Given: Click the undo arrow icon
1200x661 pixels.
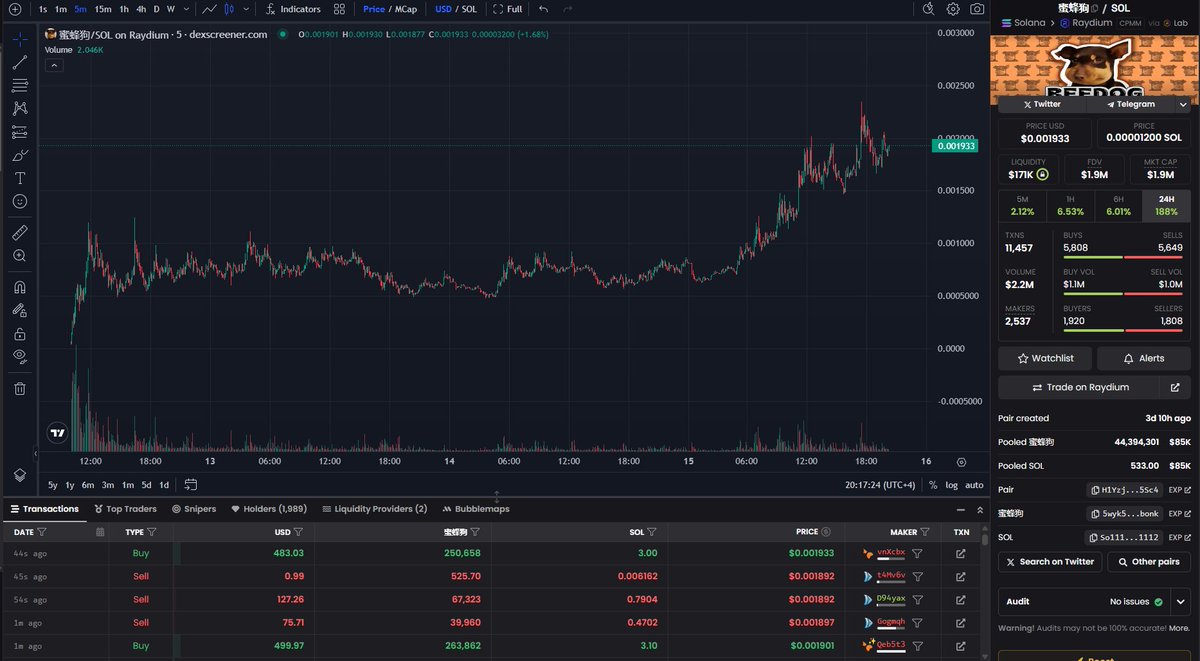Looking at the screenshot, I should [x=543, y=9].
